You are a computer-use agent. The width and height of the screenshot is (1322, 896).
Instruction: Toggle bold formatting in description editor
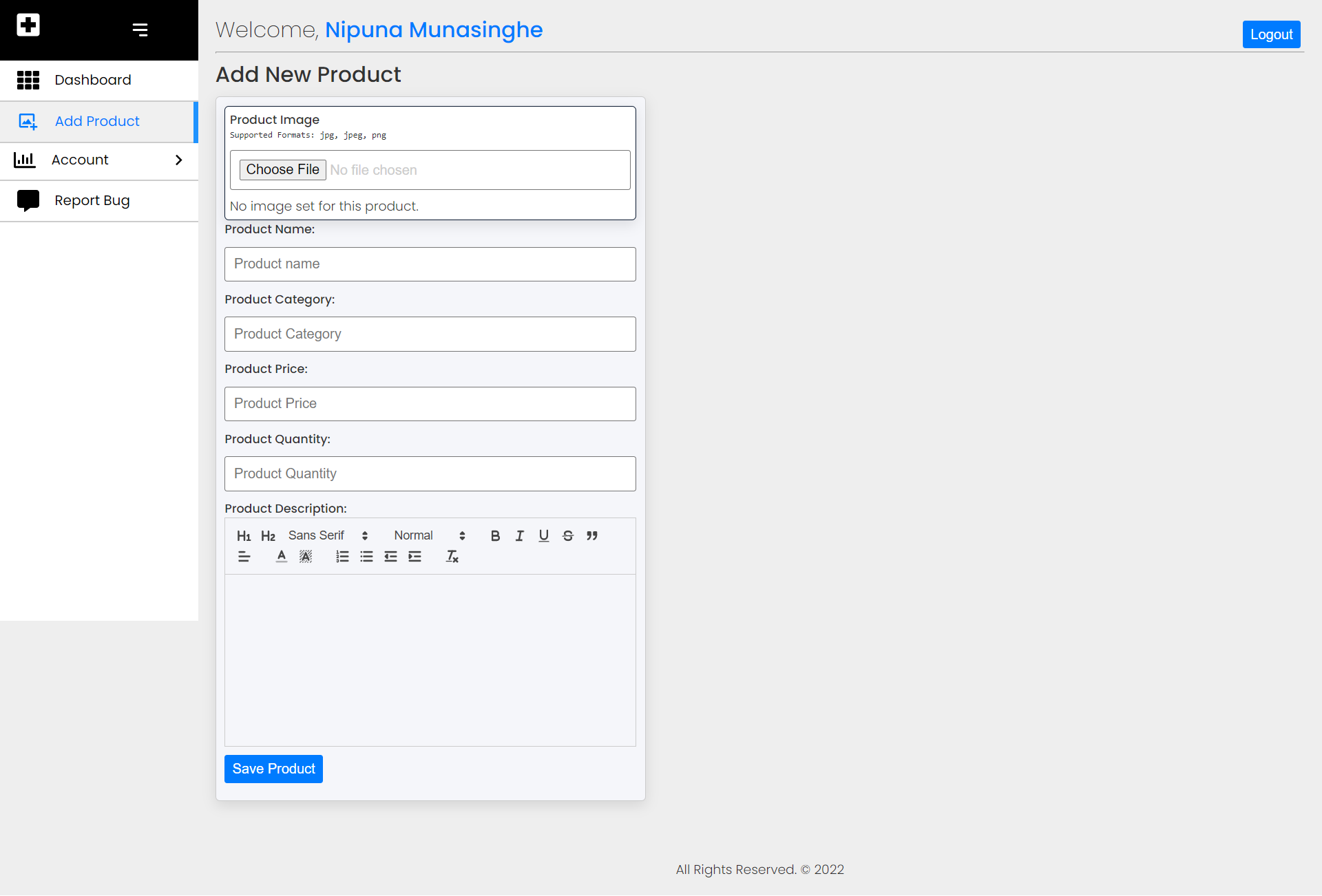495,536
